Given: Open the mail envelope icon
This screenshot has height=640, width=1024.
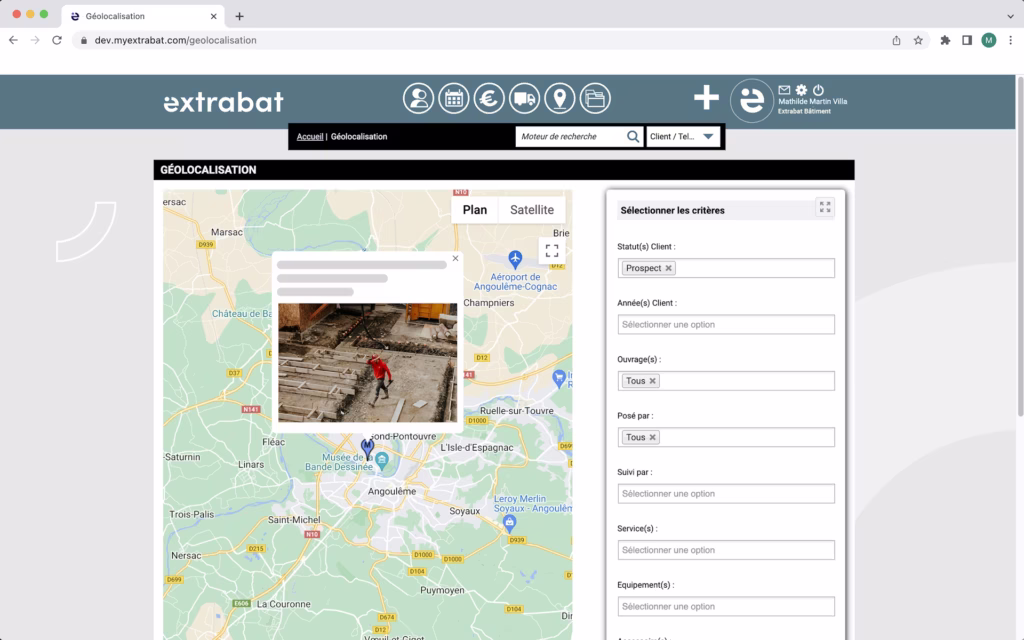Looking at the screenshot, I should click(784, 90).
